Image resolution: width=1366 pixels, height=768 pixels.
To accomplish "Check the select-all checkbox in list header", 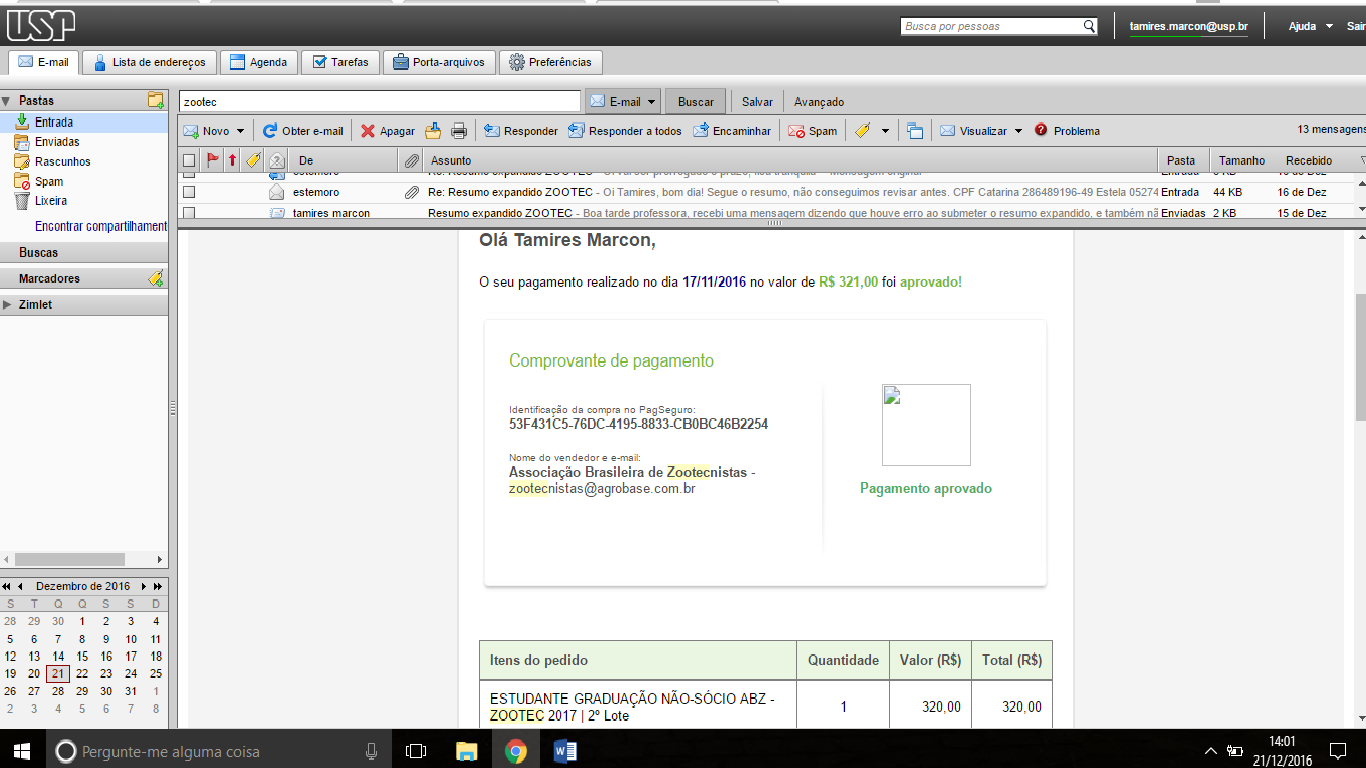I will [189, 160].
